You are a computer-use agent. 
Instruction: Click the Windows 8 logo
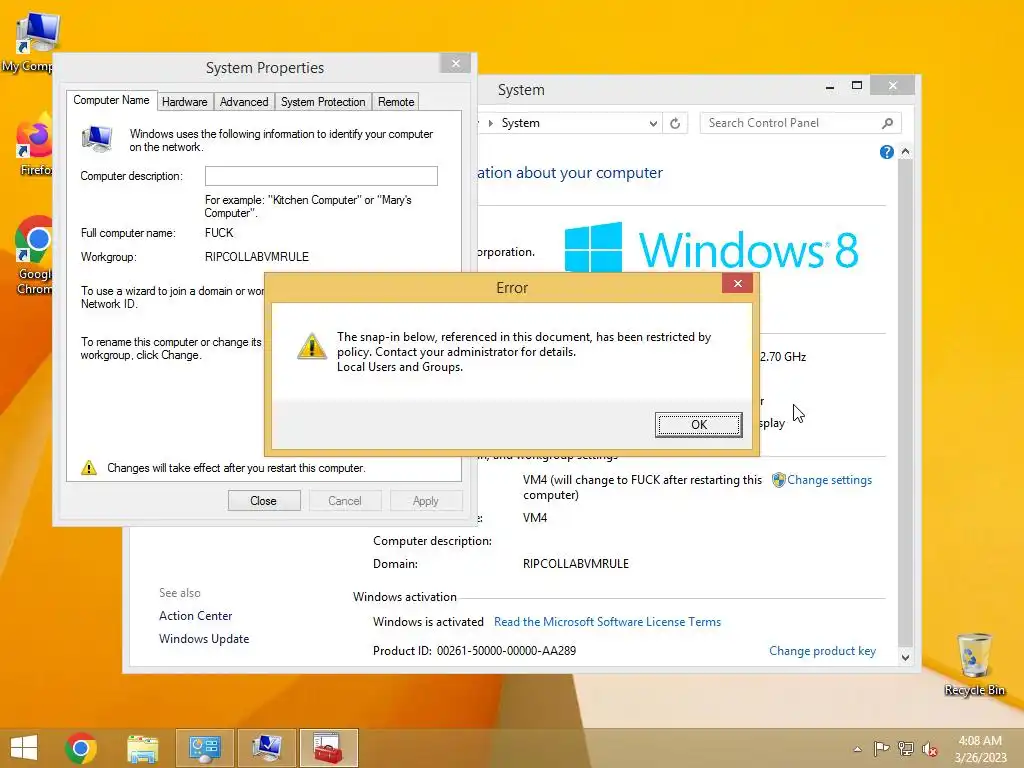click(x=711, y=248)
